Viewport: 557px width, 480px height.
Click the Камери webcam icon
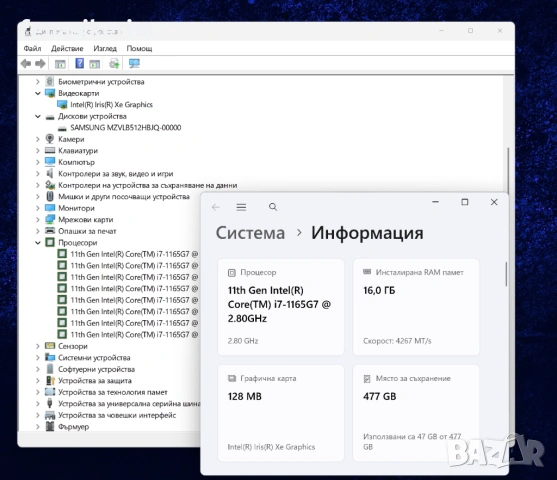pos(50,139)
